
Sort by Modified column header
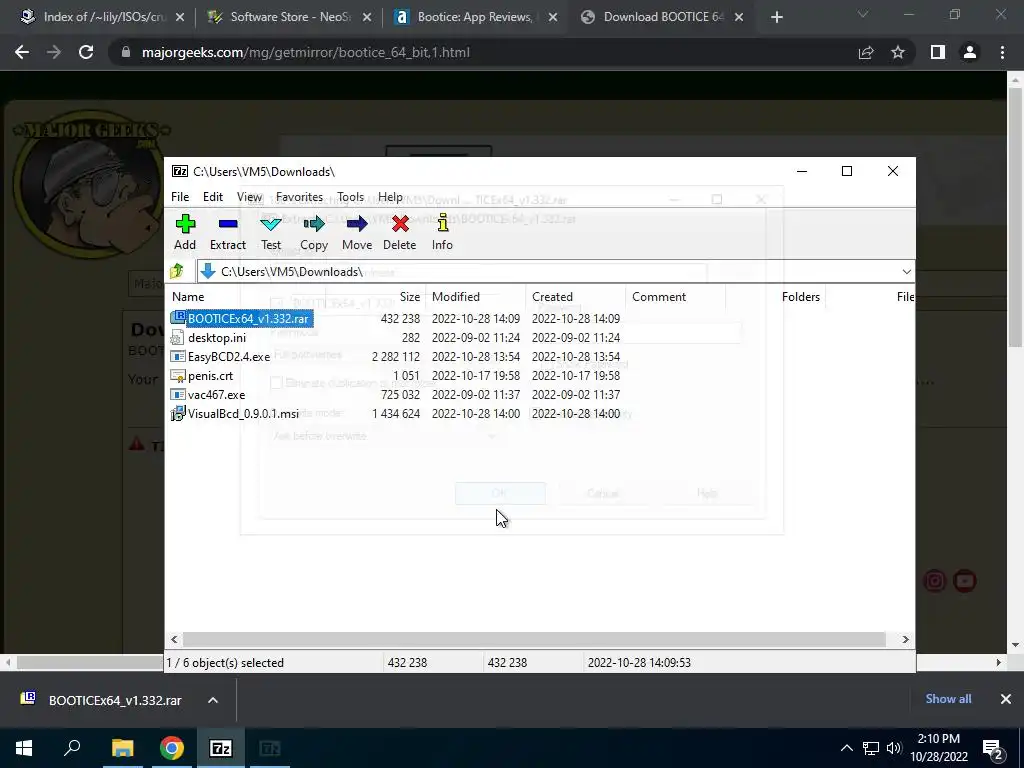(456, 296)
